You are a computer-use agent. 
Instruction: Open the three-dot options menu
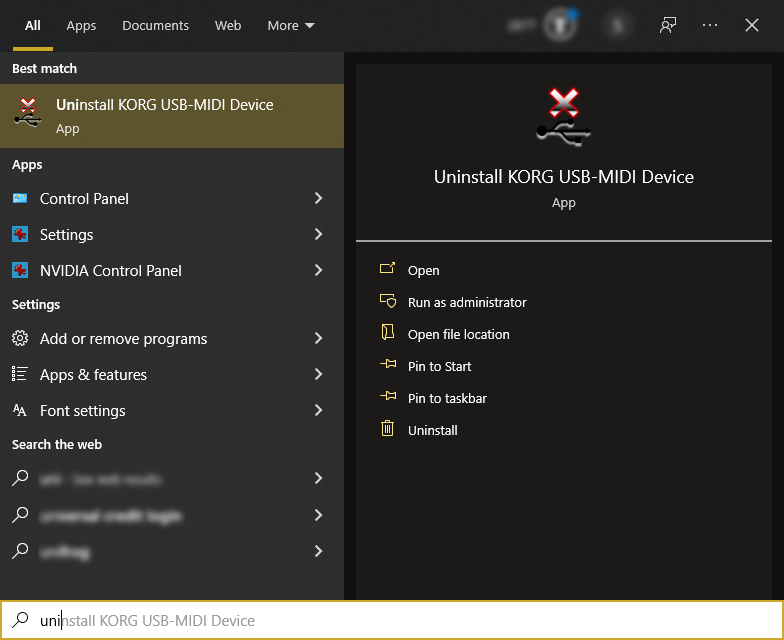tap(710, 25)
